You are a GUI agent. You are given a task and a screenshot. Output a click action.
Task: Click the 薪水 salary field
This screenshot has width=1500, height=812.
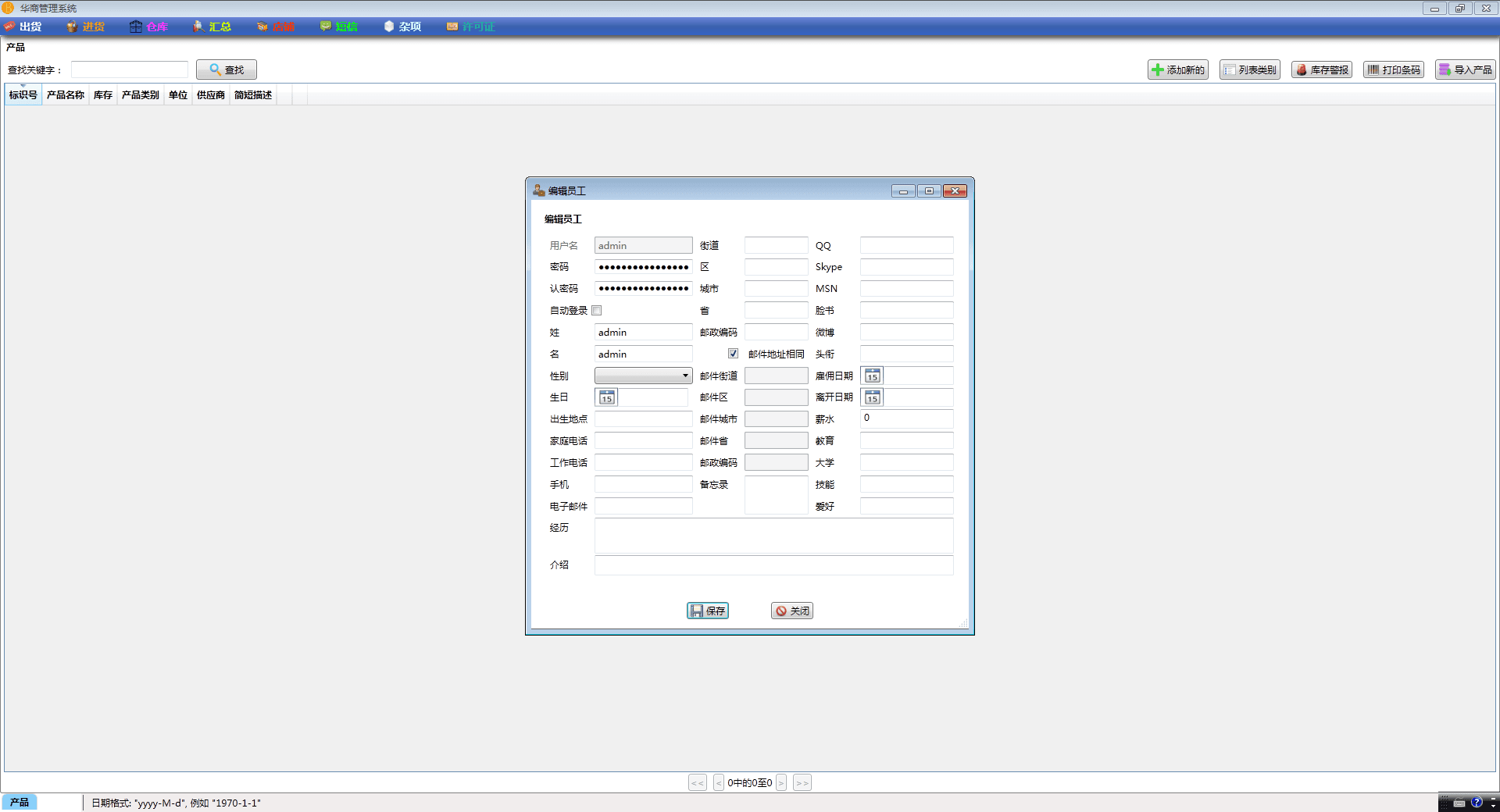tap(907, 418)
